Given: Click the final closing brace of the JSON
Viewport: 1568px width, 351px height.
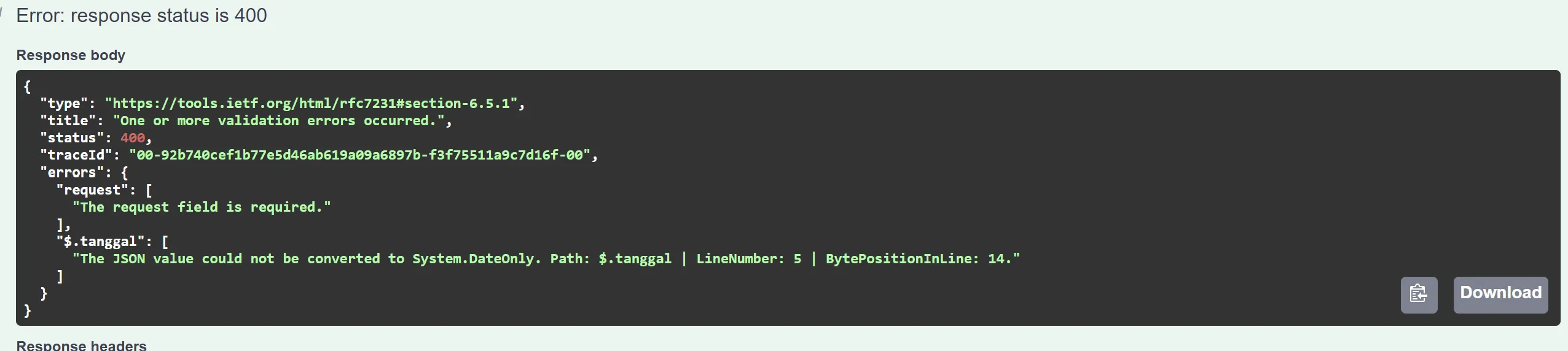Looking at the screenshot, I should 27,310.
